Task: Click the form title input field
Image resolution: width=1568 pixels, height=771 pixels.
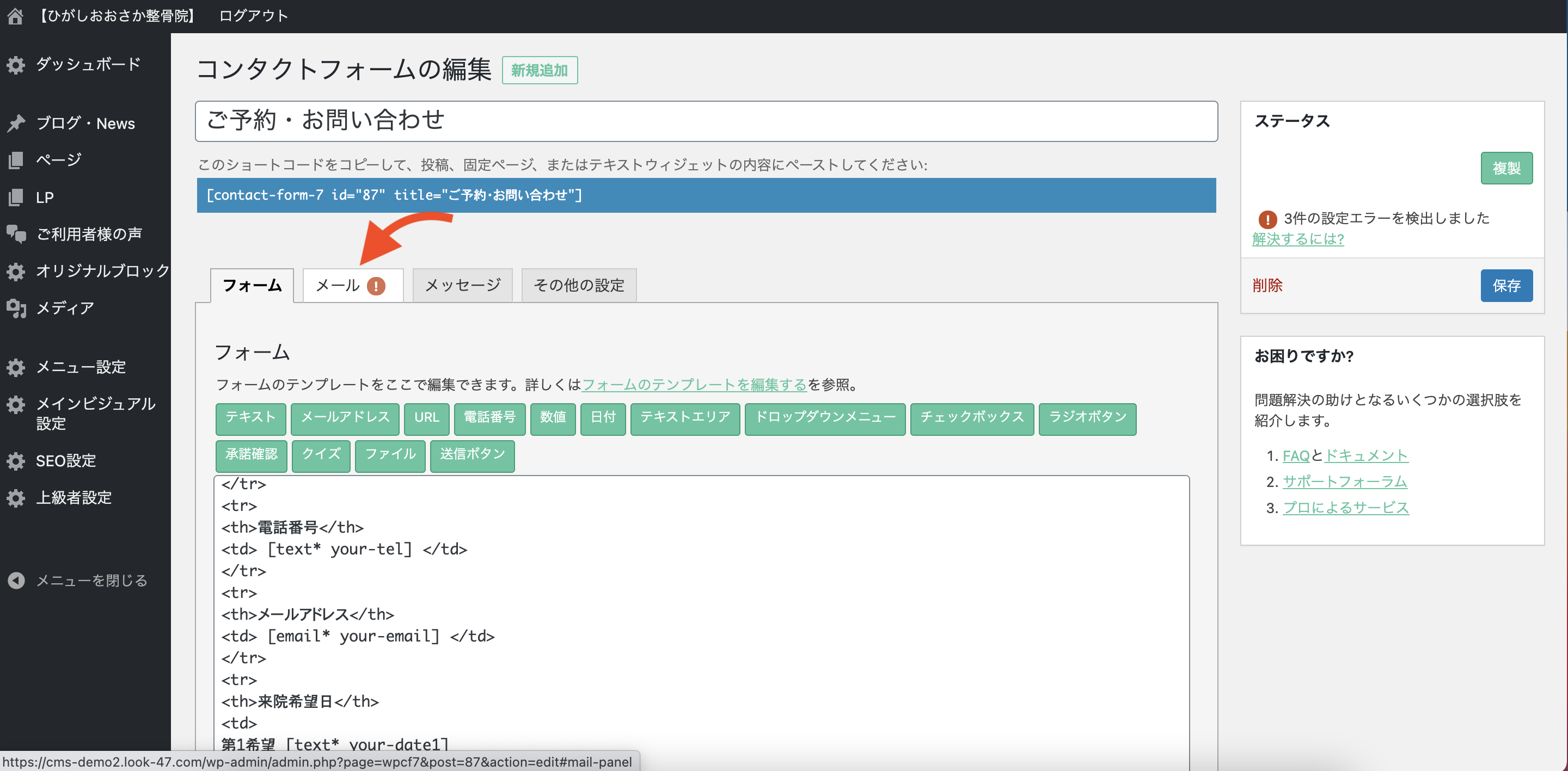Action: 706,121
